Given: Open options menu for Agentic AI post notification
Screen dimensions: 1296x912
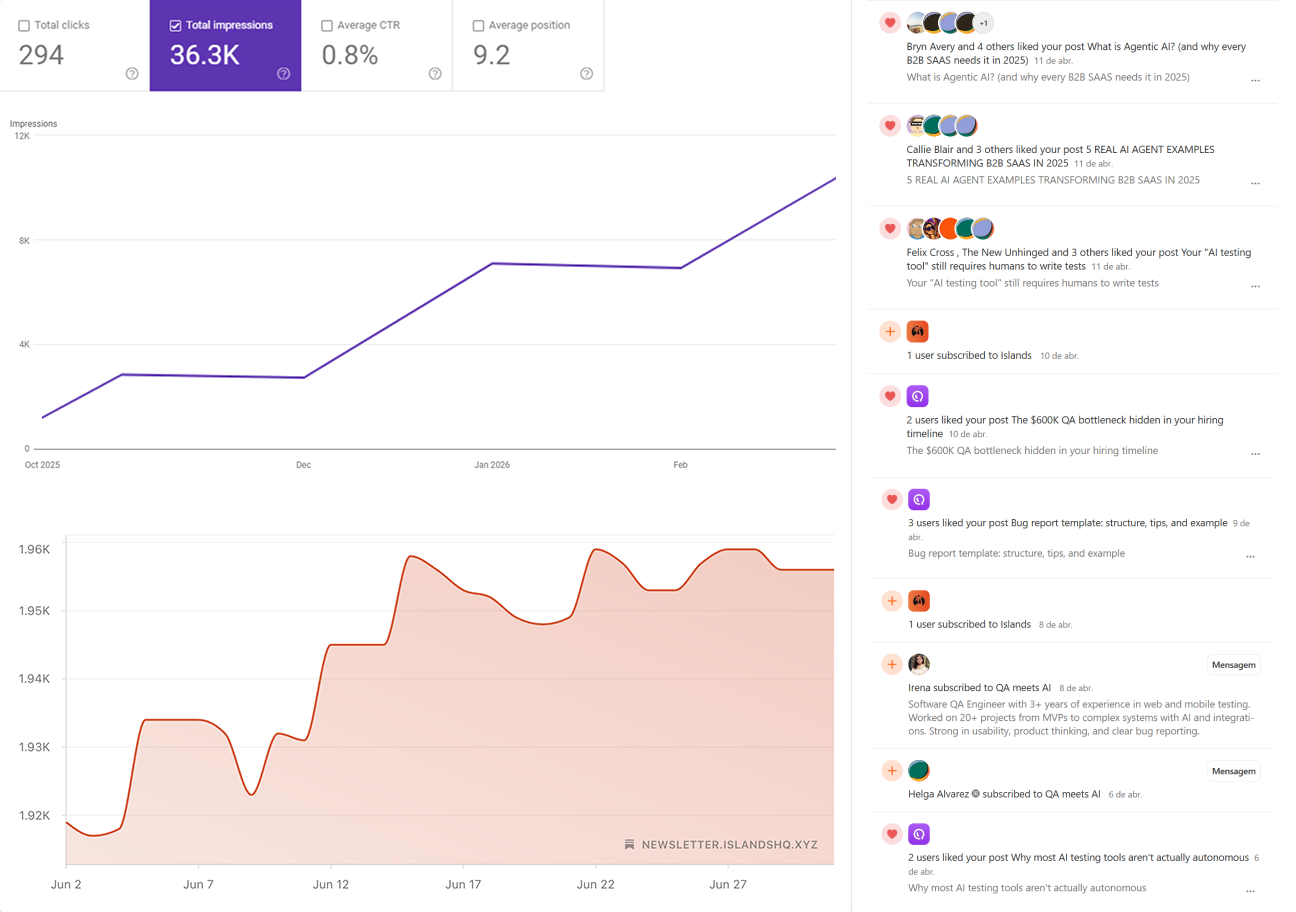Looking at the screenshot, I should (x=1255, y=81).
